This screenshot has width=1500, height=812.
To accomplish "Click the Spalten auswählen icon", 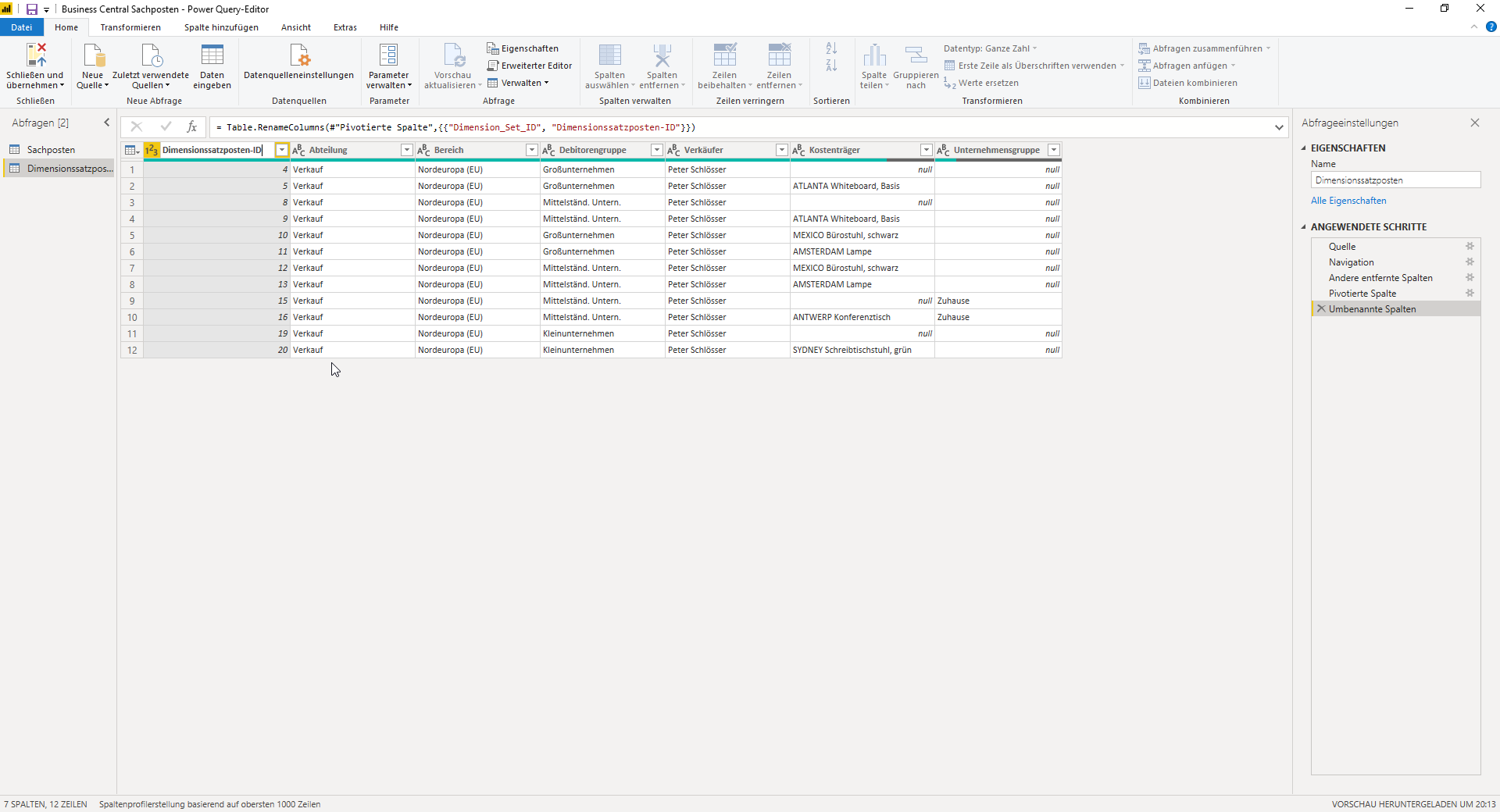I will tap(609, 55).
